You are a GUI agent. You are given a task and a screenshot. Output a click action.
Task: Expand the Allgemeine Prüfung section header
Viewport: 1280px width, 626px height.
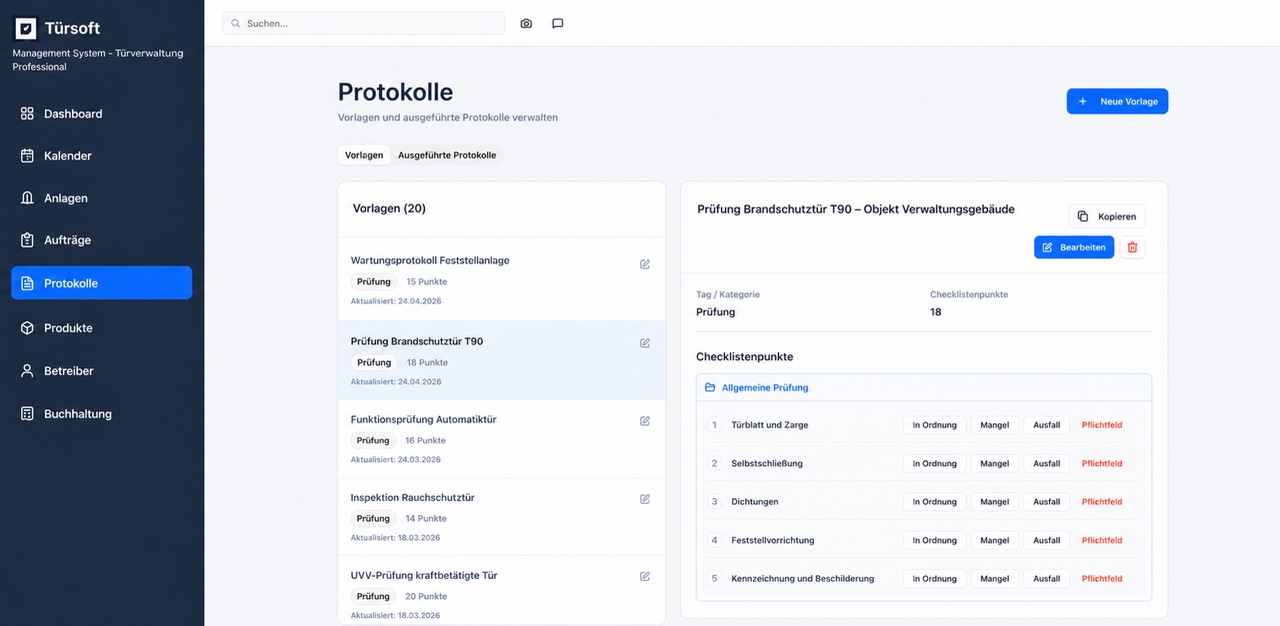[x=924, y=388]
